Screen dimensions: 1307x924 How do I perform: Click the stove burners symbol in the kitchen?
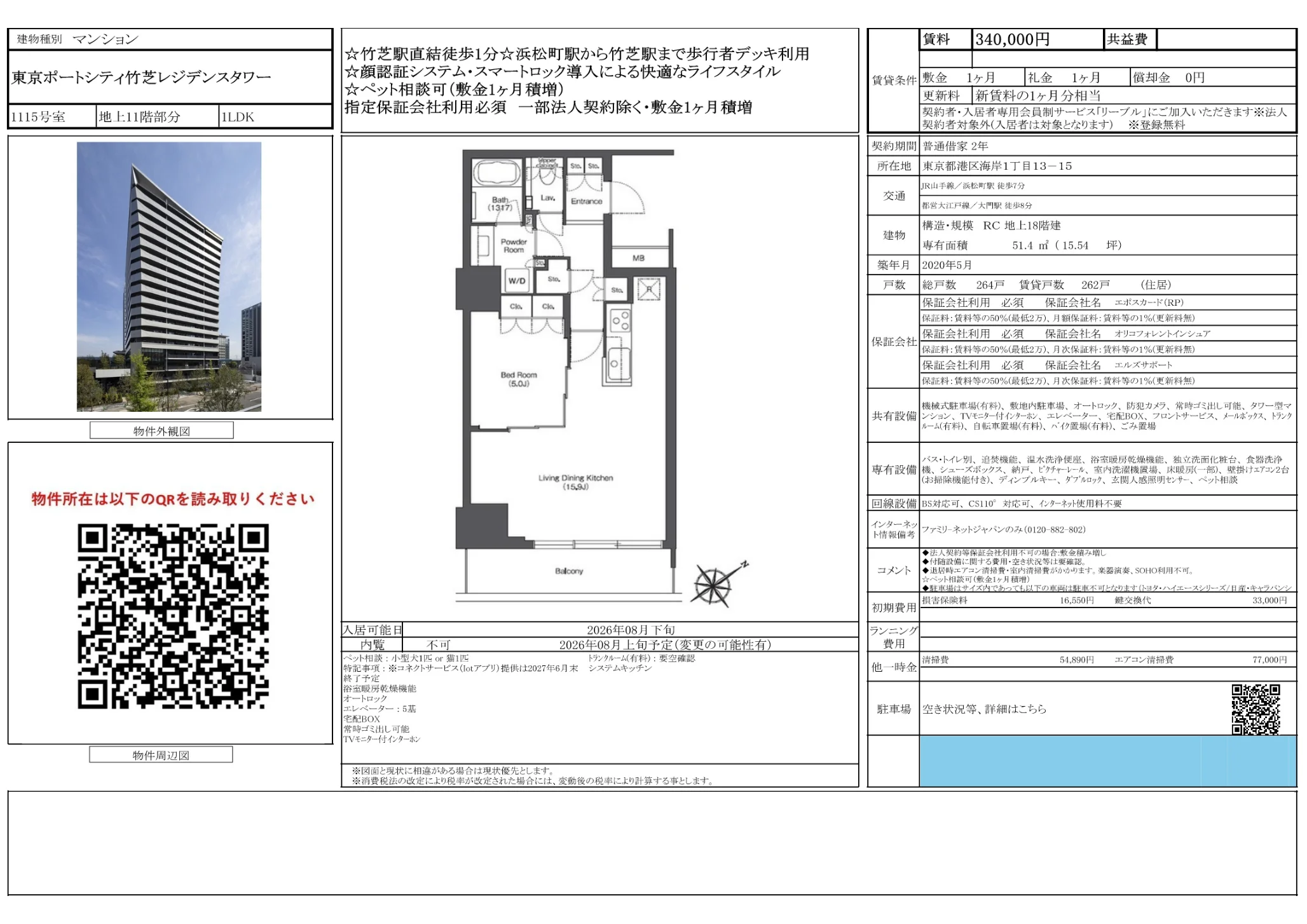(620, 321)
